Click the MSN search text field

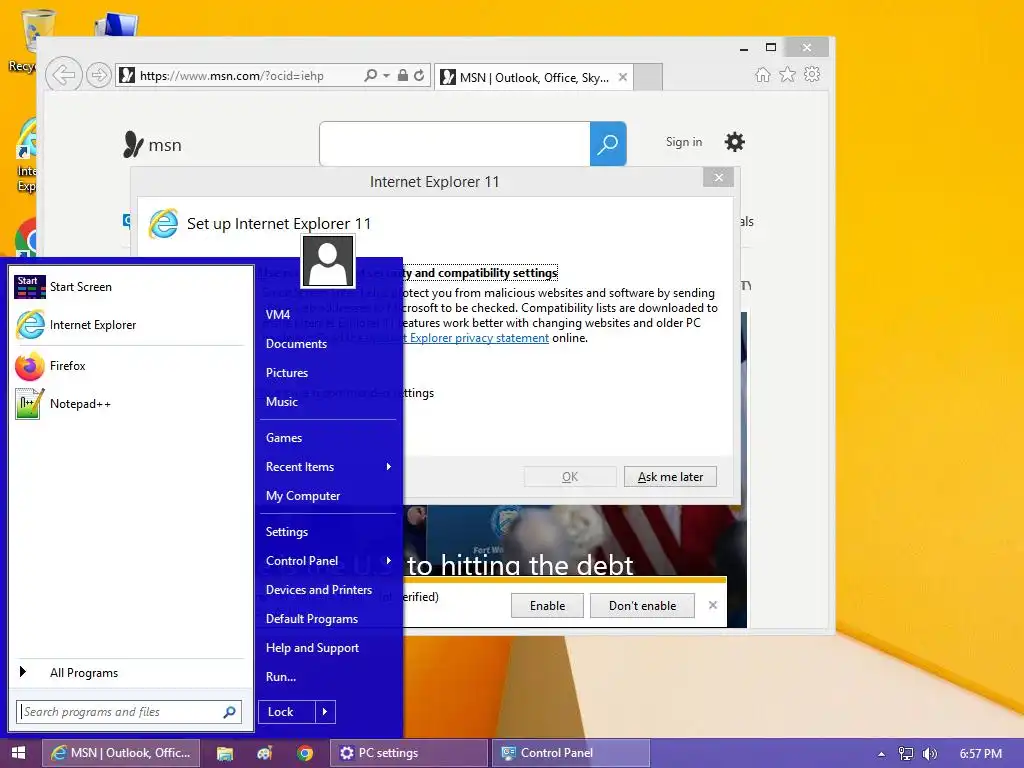point(455,144)
